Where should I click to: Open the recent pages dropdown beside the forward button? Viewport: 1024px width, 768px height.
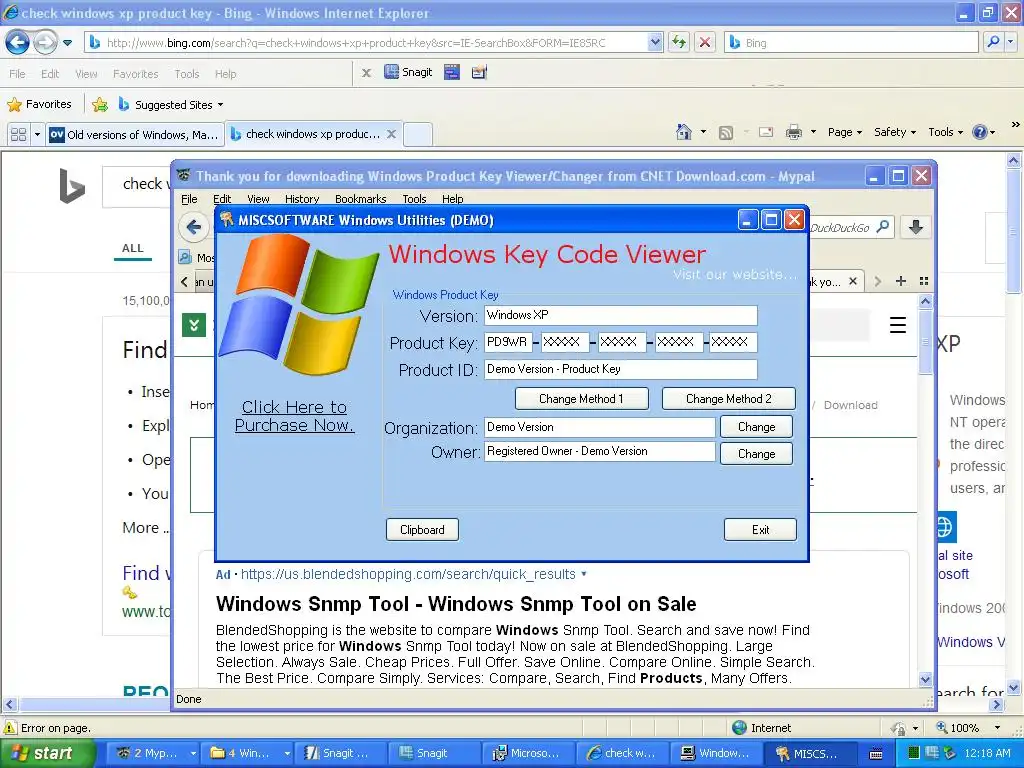[67, 43]
